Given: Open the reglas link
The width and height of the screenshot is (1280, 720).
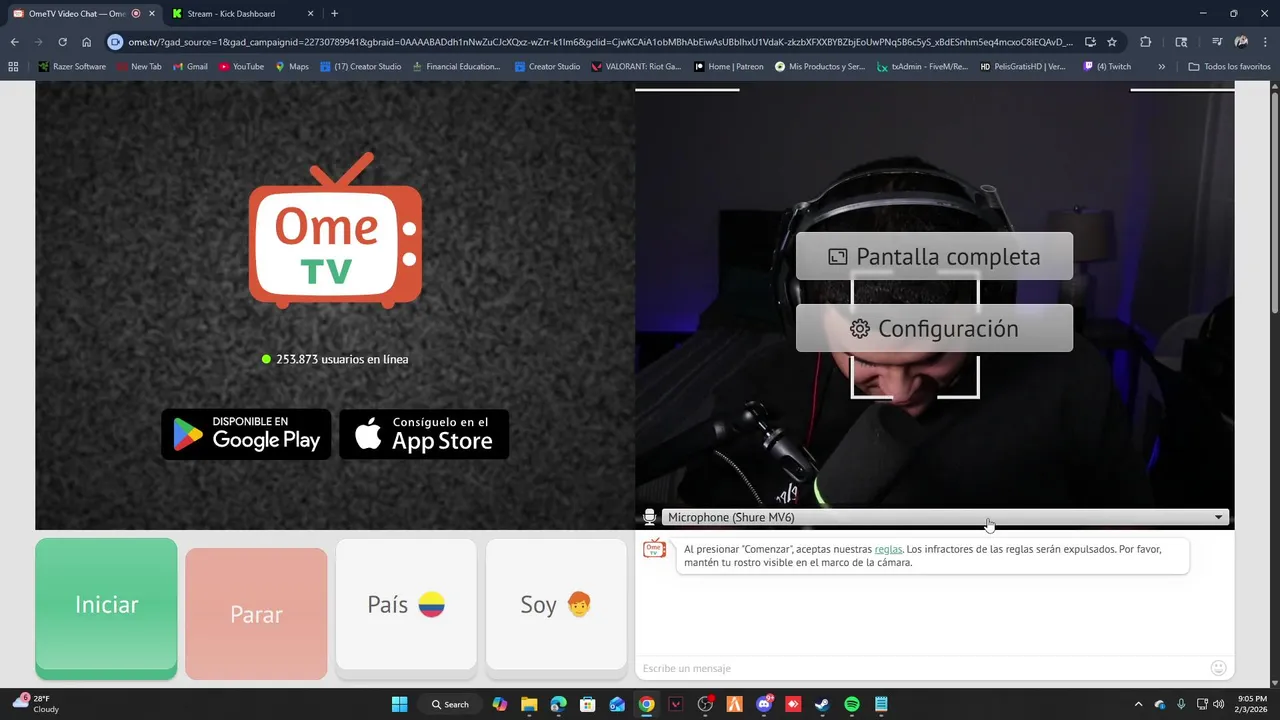Looking at the screenshot, I should click(x=888, y=549).
